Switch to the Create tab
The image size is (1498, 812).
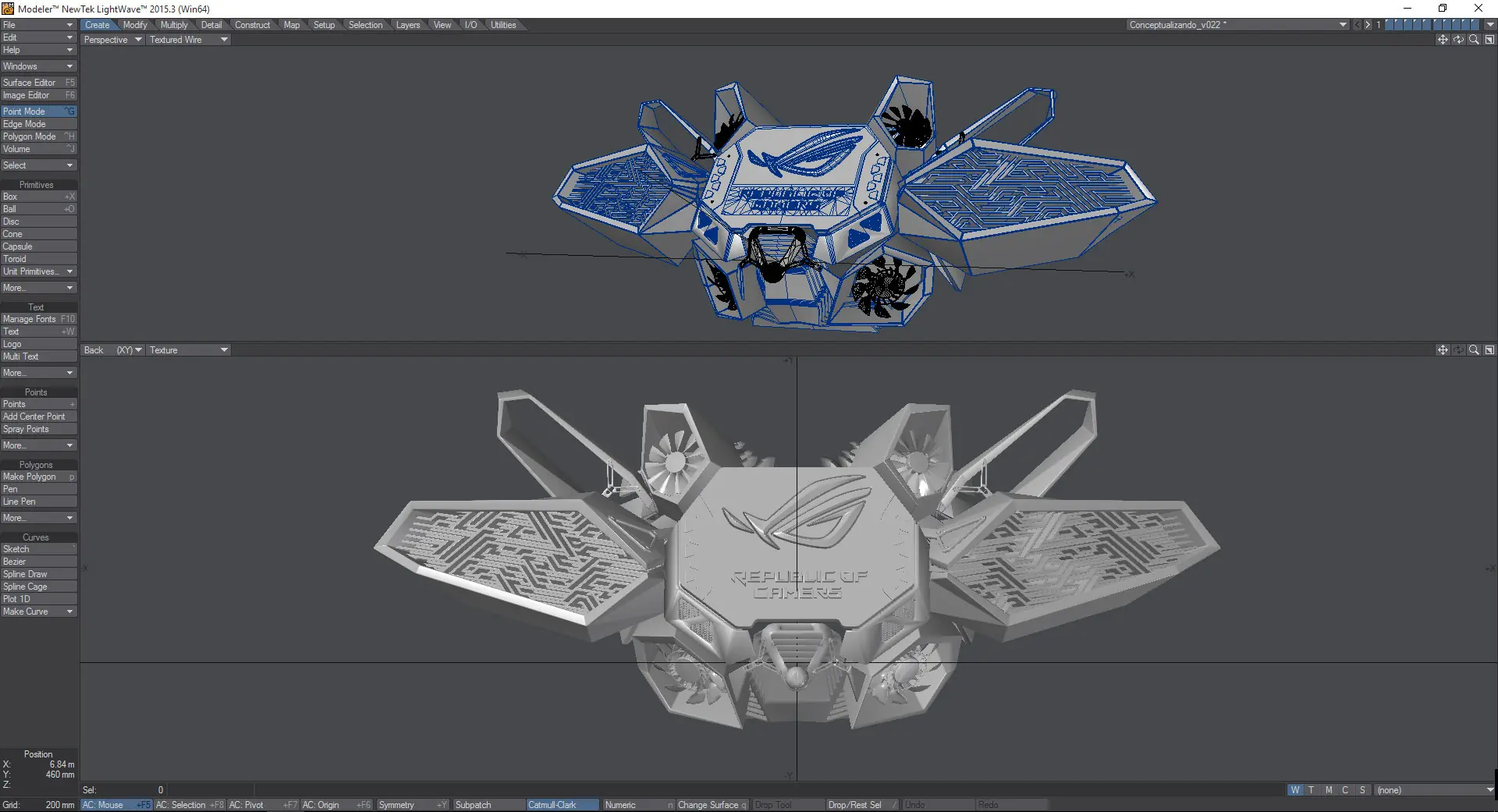point(98,25)
